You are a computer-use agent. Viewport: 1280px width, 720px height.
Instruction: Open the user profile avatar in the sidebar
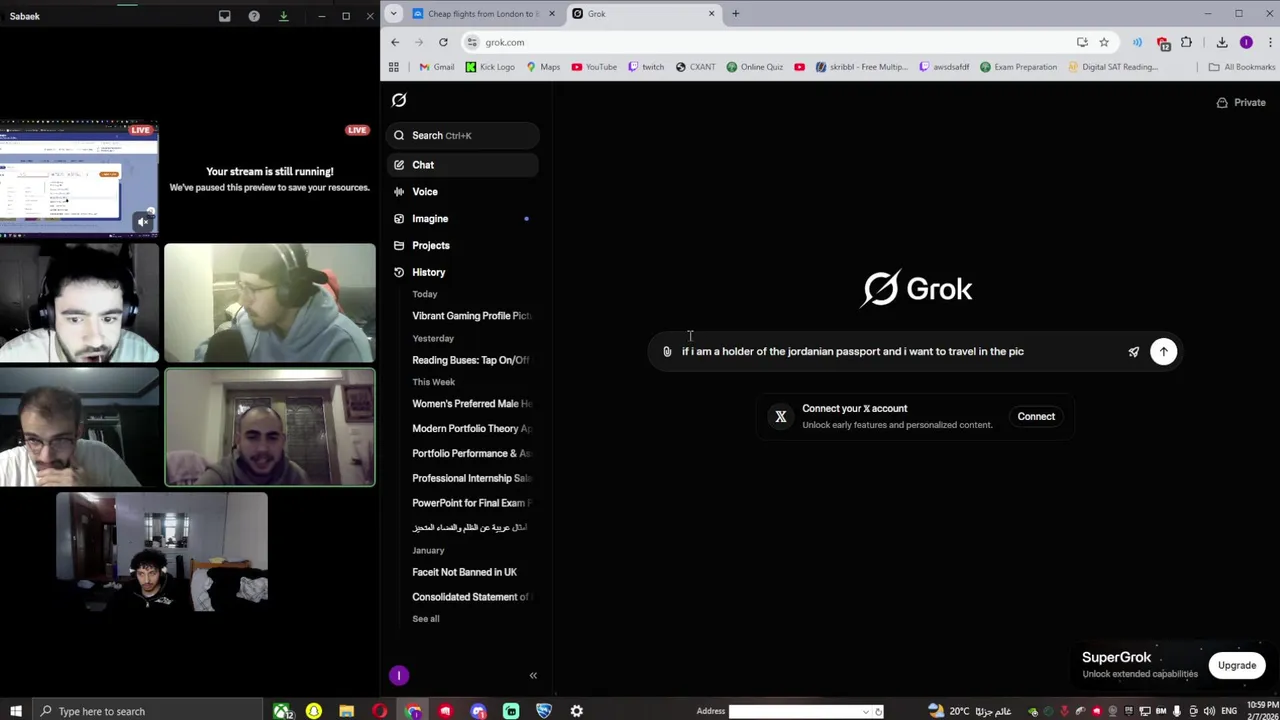click(399, 676)
